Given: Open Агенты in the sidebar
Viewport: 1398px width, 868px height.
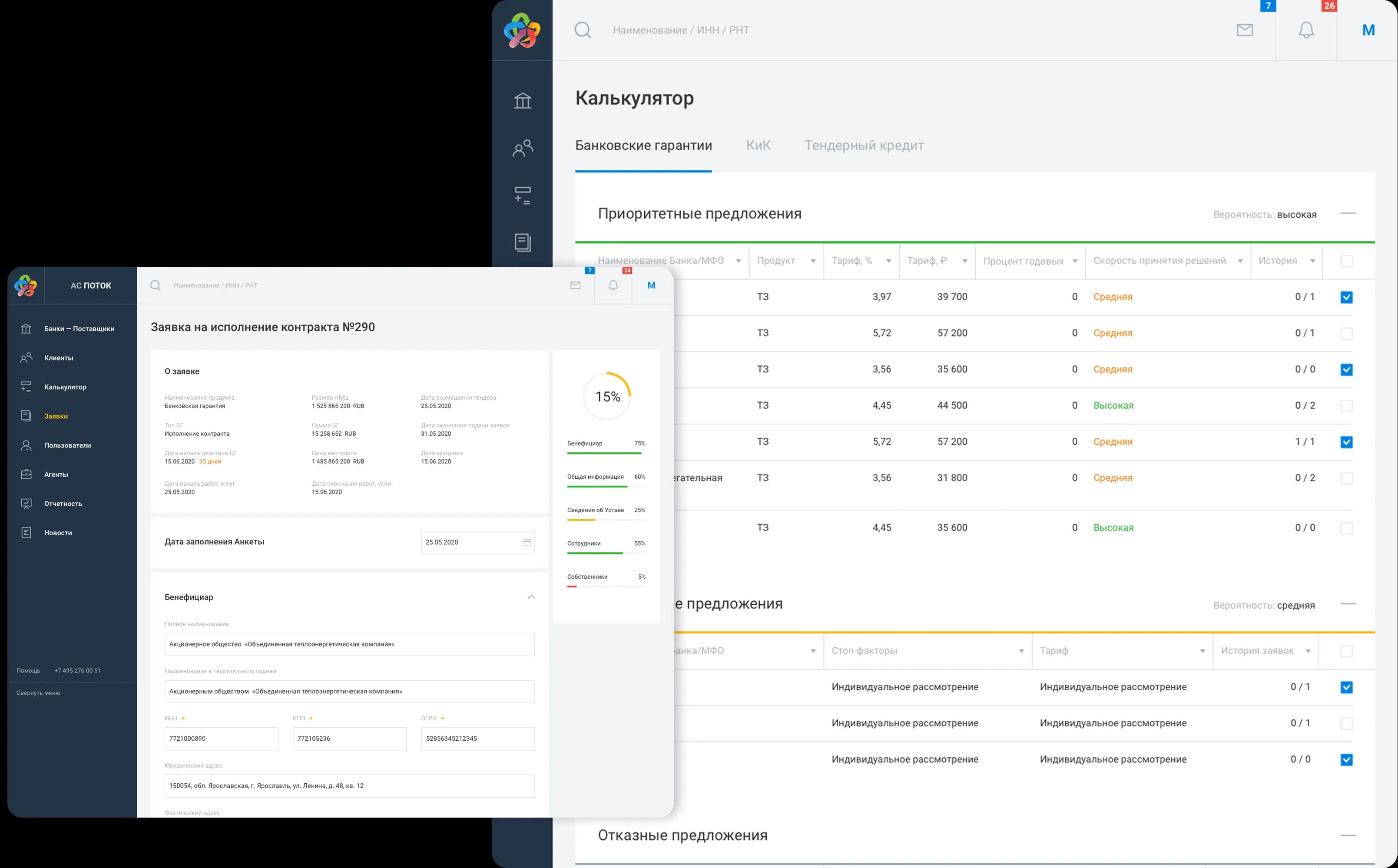Looking at the screenshot, I should tap(56, 475).
